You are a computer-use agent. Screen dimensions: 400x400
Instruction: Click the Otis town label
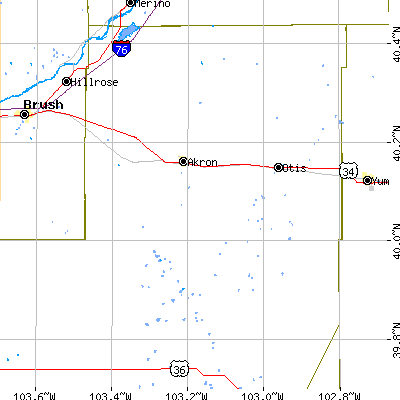point(294,168)
